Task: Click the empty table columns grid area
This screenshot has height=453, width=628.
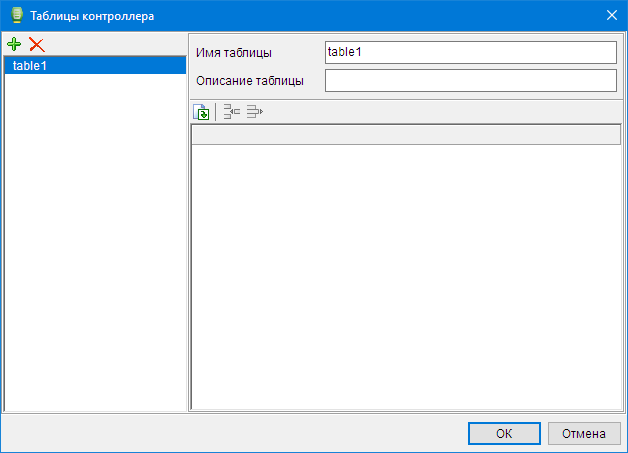Action: coord(405,275)
